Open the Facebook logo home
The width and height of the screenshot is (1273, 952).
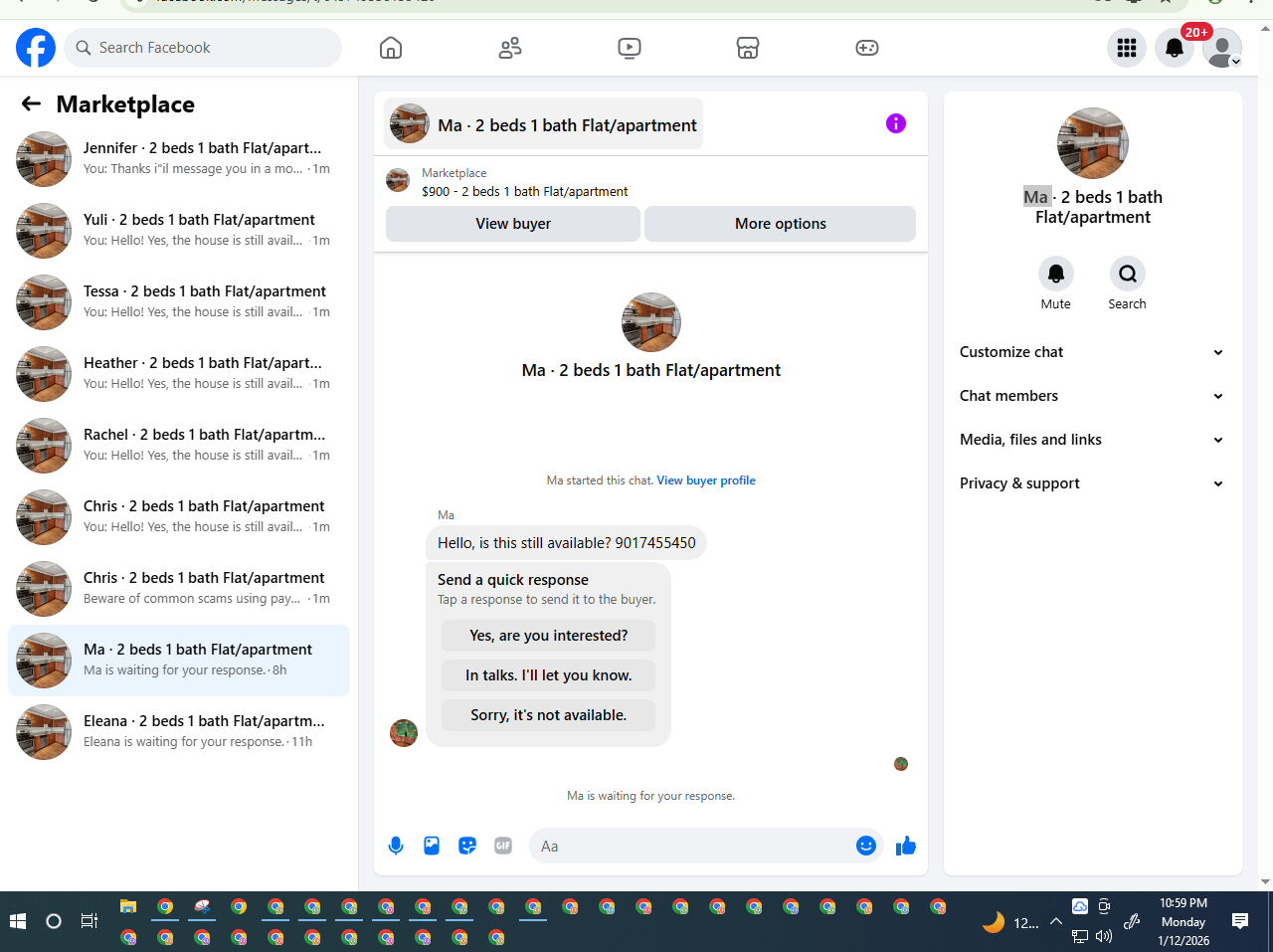pyautogui.click(x=36, y=48)
